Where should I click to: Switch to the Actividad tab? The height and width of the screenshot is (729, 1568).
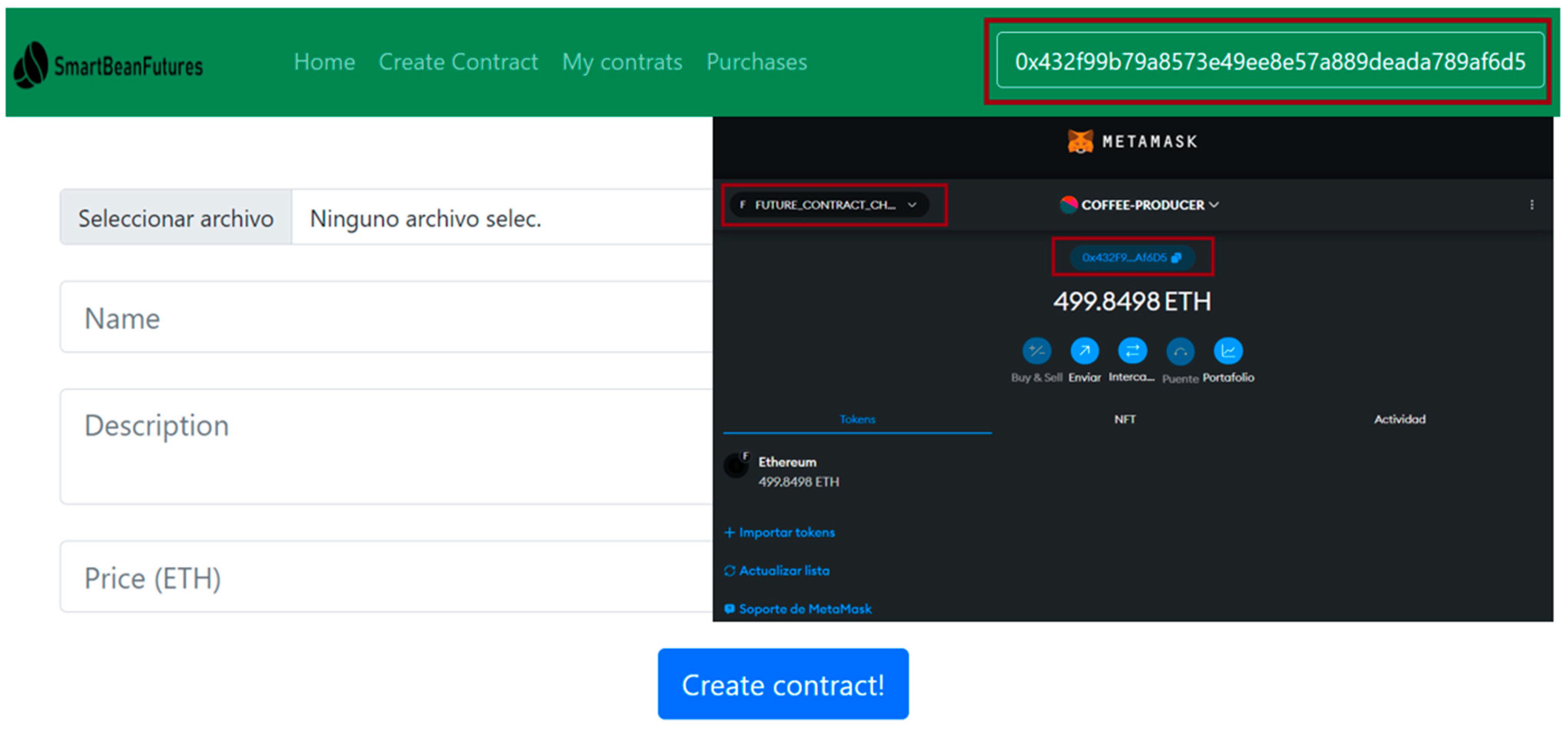click(x=1399, y=419)
